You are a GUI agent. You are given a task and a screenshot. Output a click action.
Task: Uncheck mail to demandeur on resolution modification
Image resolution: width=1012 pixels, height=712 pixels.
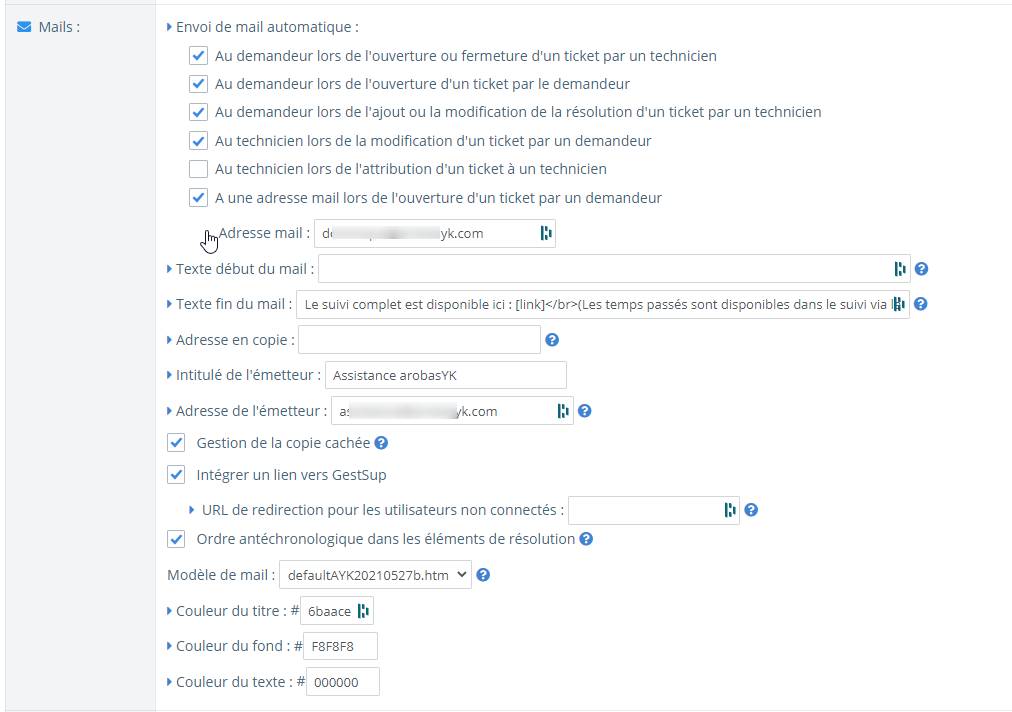tap(198, 112)
